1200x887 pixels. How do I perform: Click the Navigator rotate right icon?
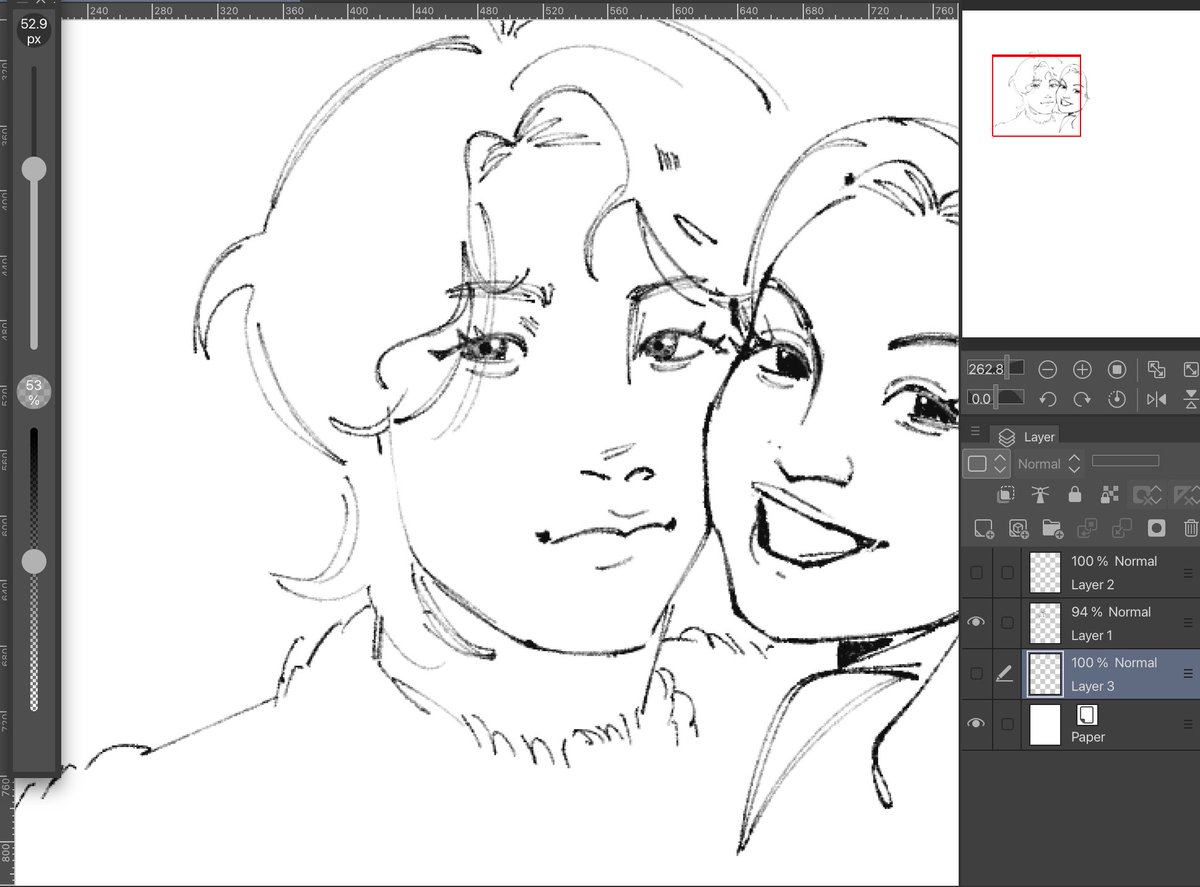(1082, 399)
